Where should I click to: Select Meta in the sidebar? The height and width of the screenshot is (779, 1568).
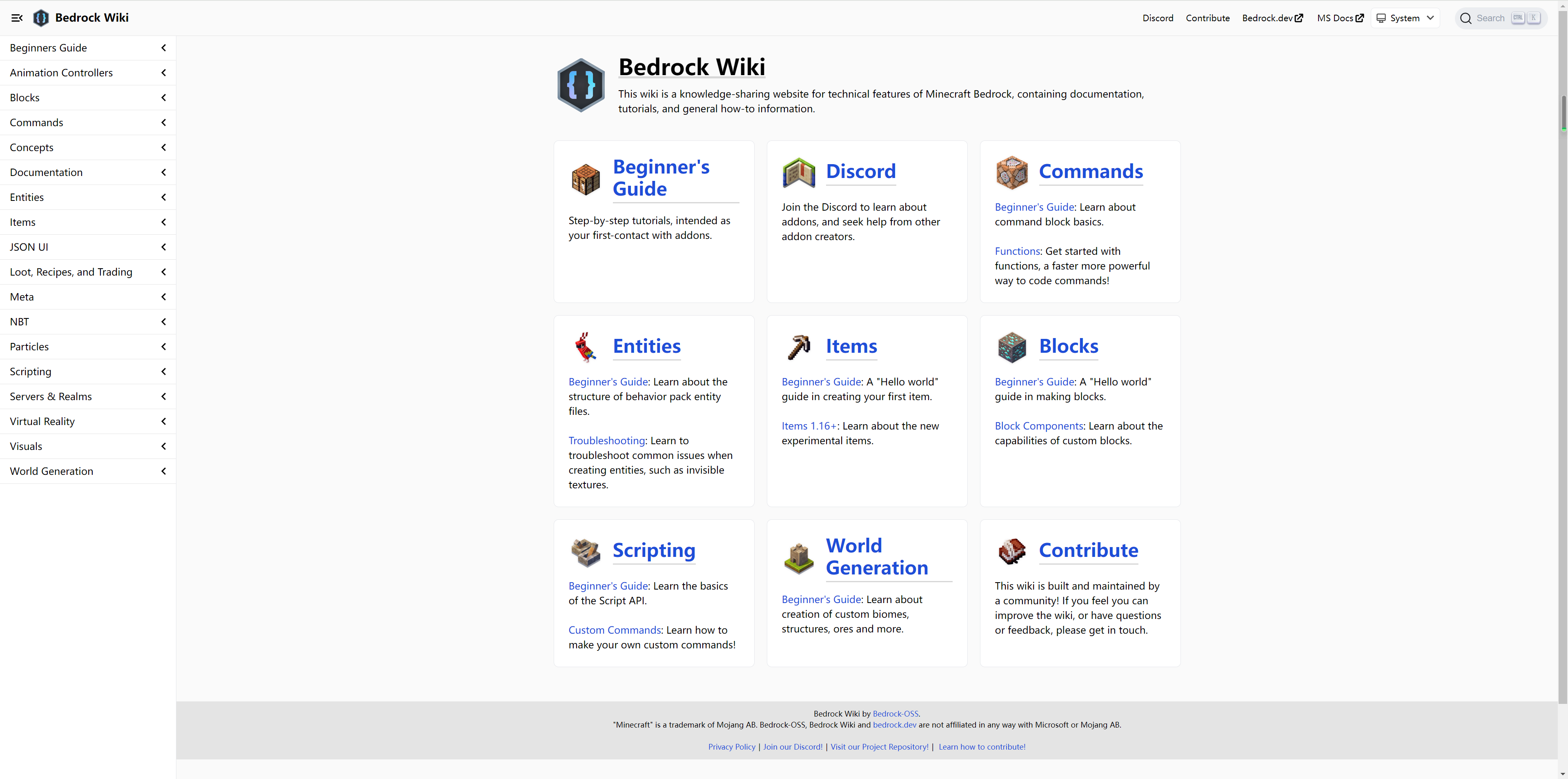point(88,297)
